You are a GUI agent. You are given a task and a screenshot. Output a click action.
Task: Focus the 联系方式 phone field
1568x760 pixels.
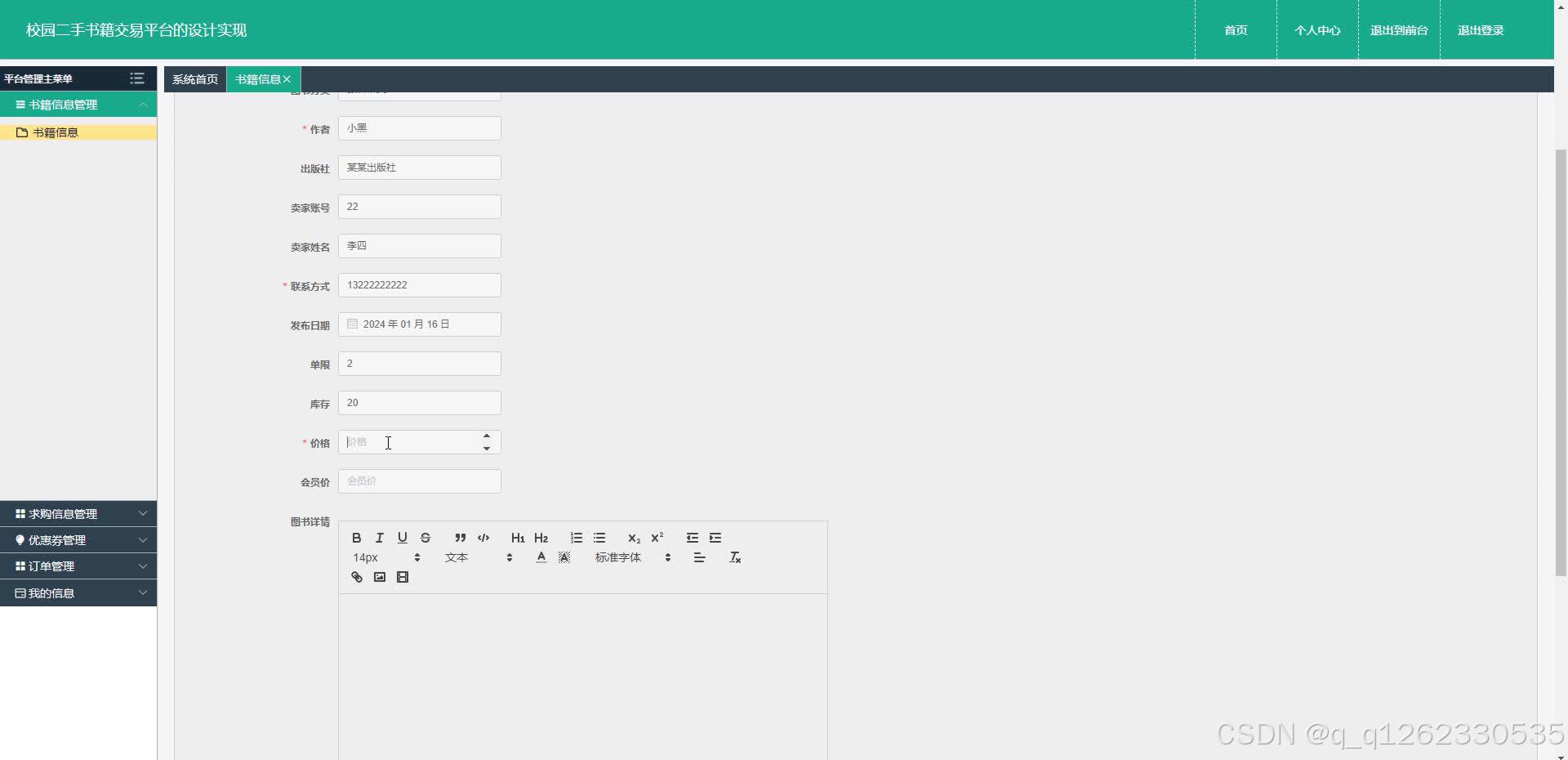[420, 285]
